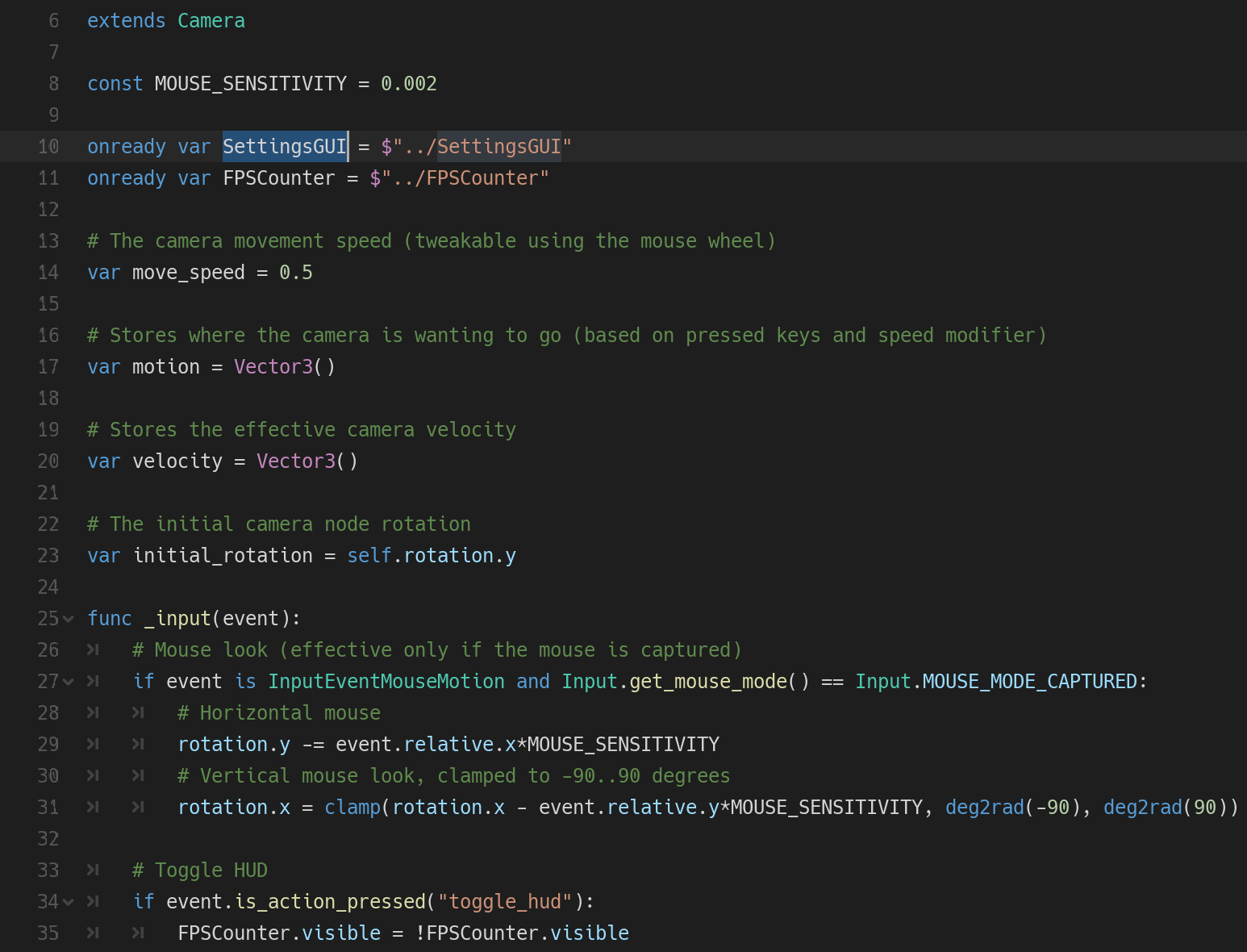Click the Horizontal mouse comment on line 28
This screenshot has height=952, width=1247.
279,713
